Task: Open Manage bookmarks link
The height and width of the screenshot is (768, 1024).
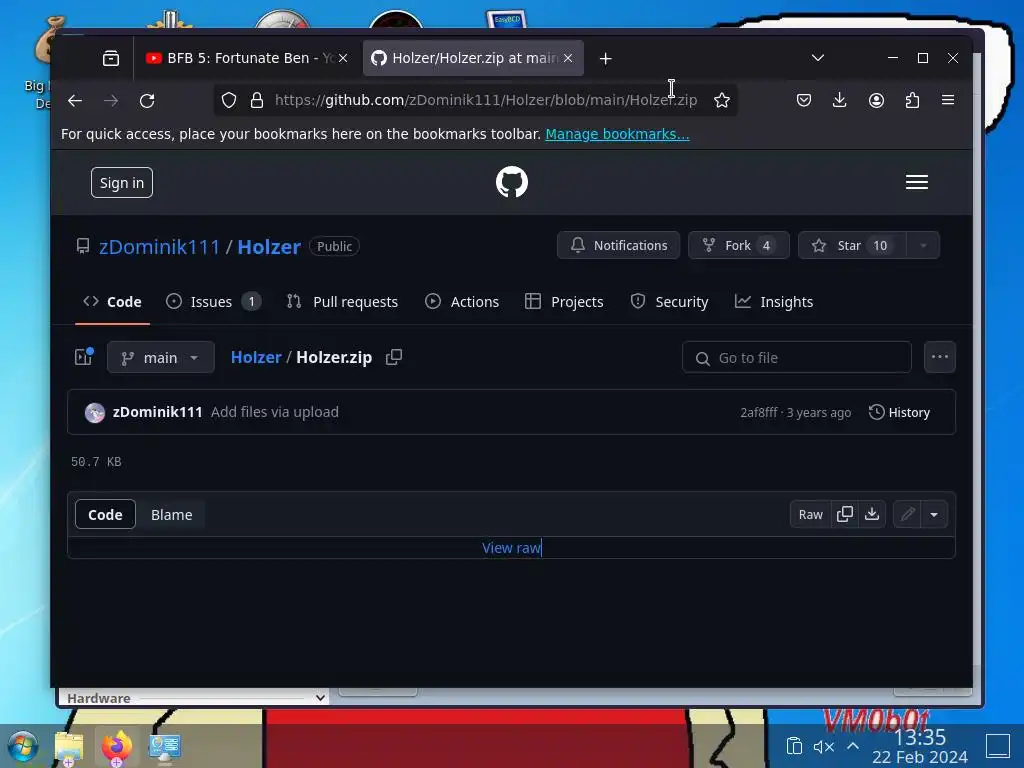Action: (617, 134)
